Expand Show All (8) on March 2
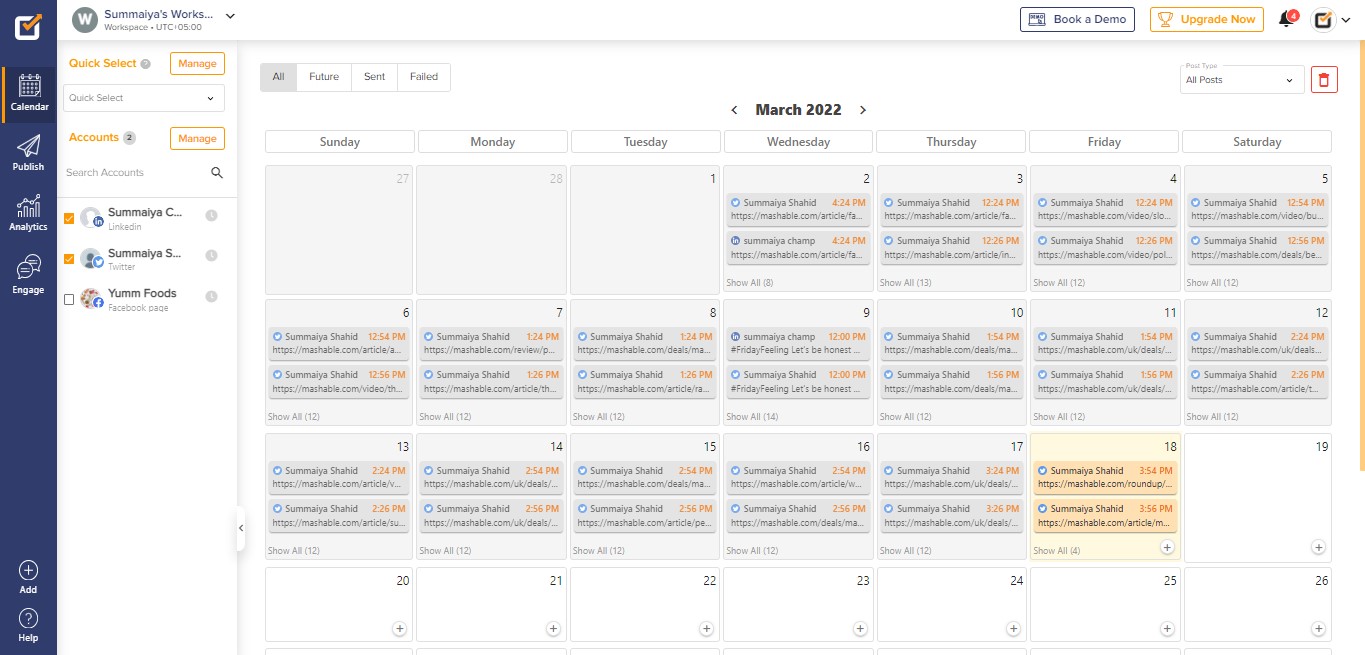The image size is (1365, 655). point(749,283)
